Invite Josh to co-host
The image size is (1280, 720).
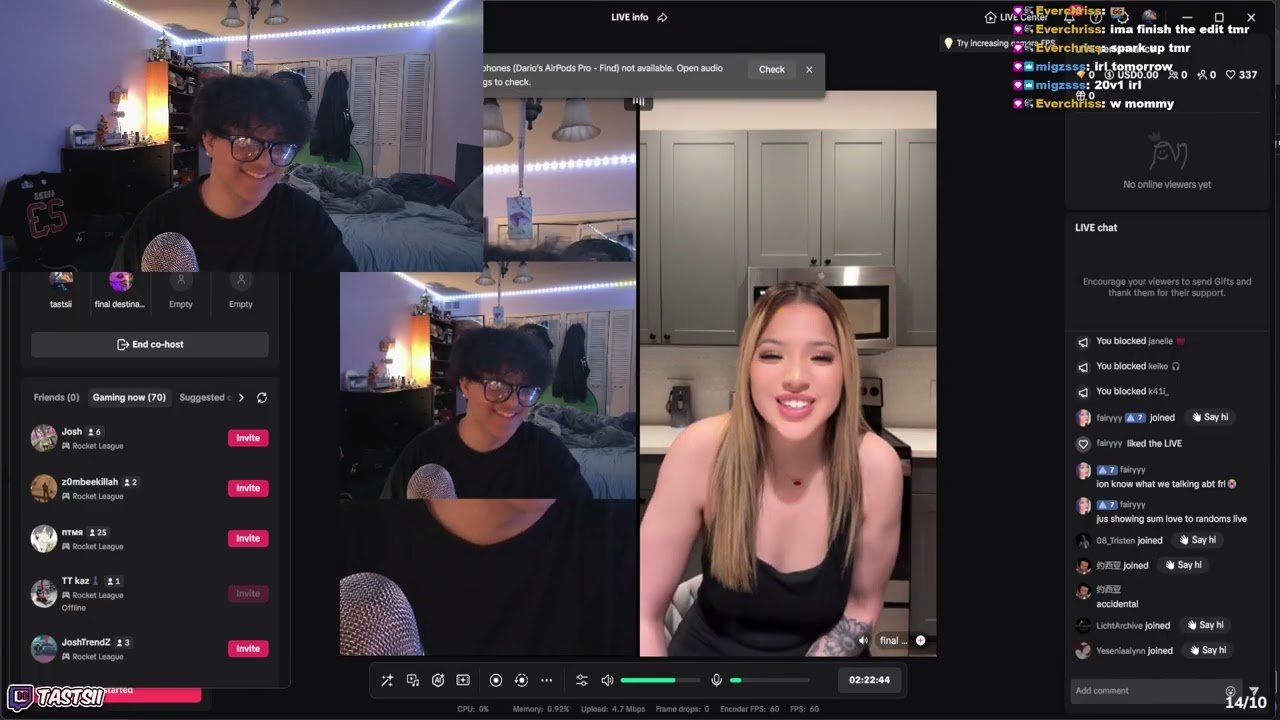tap(248, 438)
